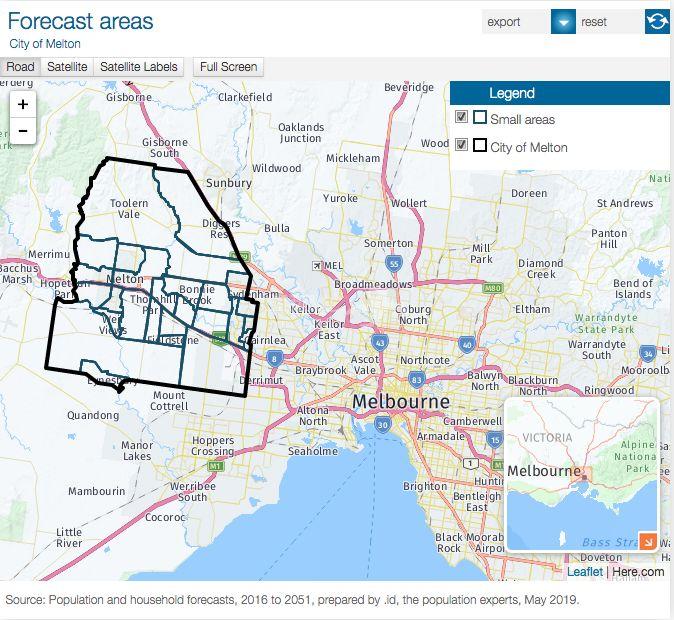Uncheck the Small areas layer checkbox
Image resolution: width=674 pixels, height=620 pixels.
pos(461,118)
